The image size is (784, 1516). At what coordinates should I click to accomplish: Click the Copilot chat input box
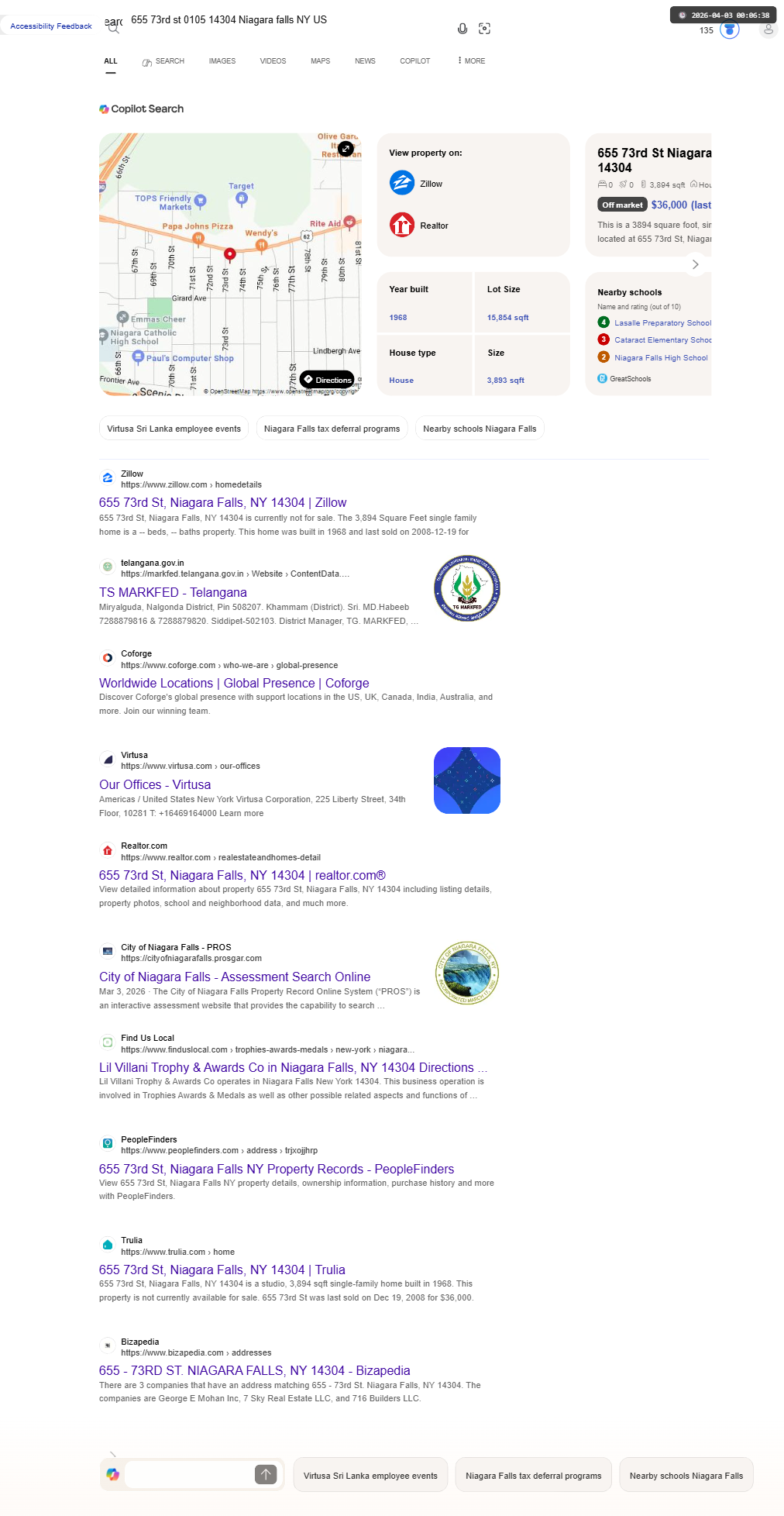click(x=189, y=1474)
